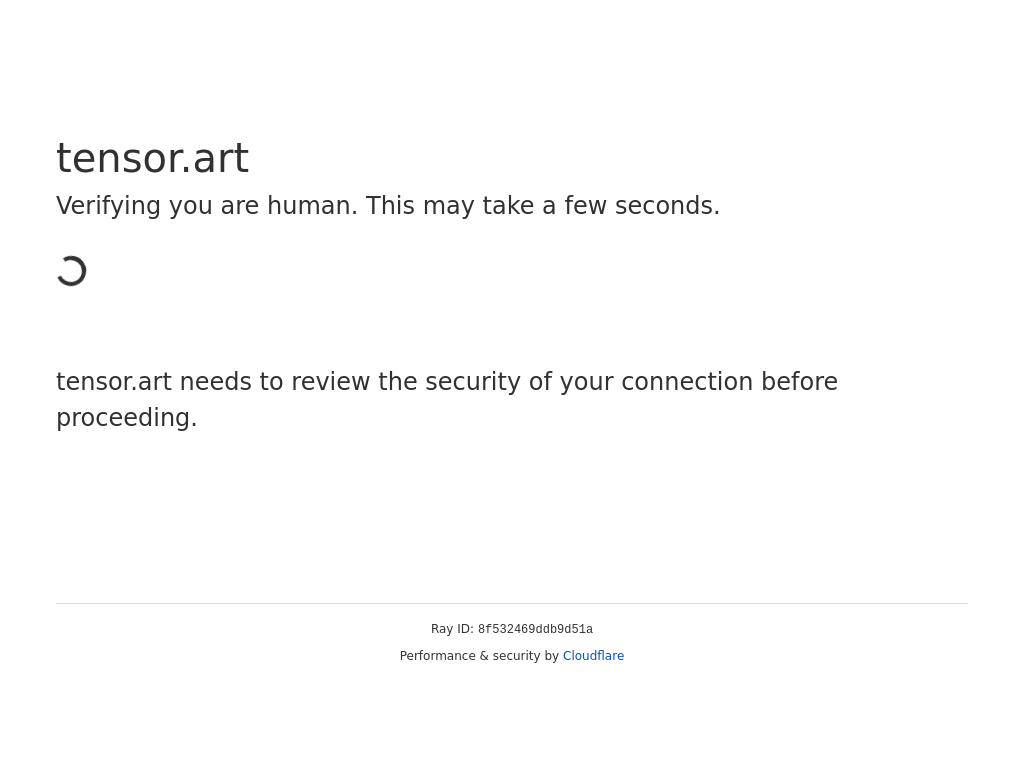The height and width of the screenshot is (768, 1024).
Task: Click the word "human" in the subtitle
Action: click(x=312, y=206)
